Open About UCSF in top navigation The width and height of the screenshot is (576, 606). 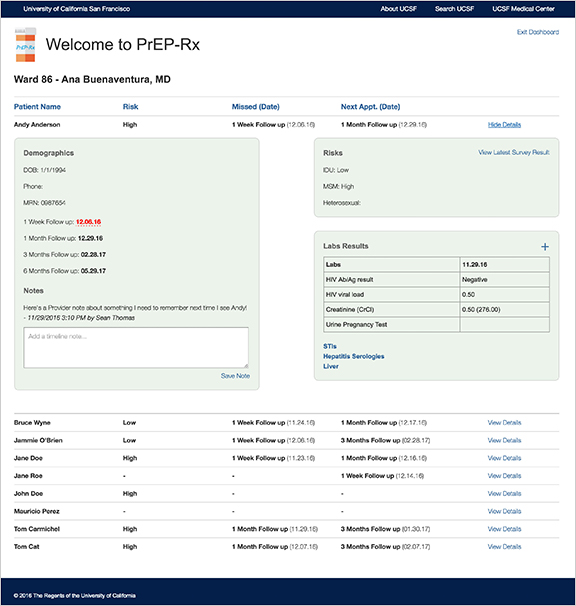[398, 9]
